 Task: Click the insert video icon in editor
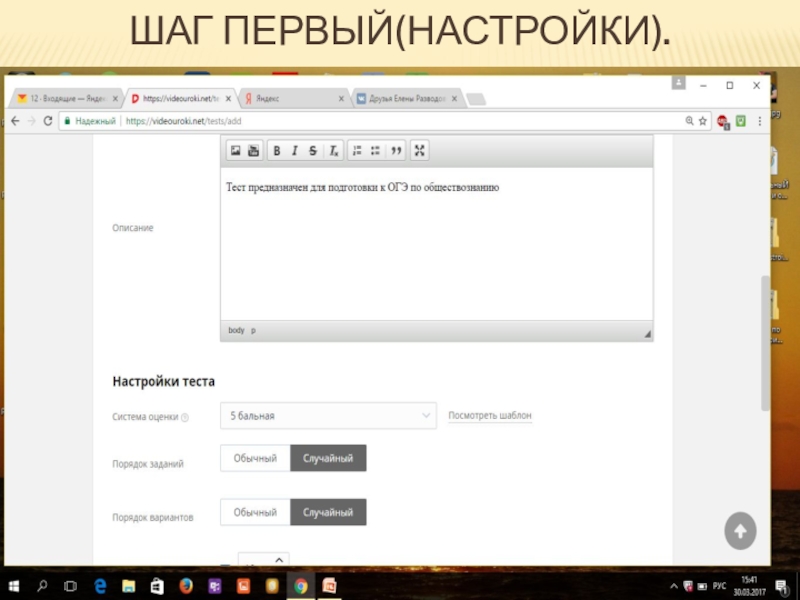coord(253,151)
